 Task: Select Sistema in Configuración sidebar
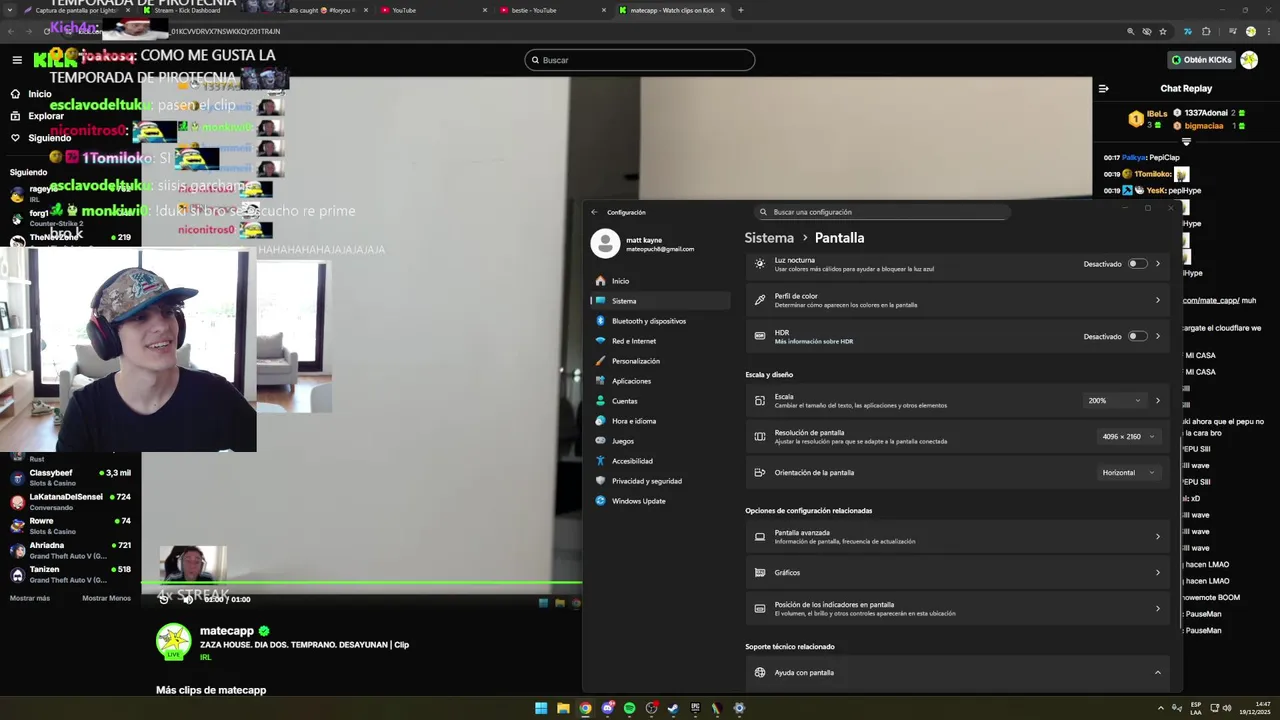point(660,301)
